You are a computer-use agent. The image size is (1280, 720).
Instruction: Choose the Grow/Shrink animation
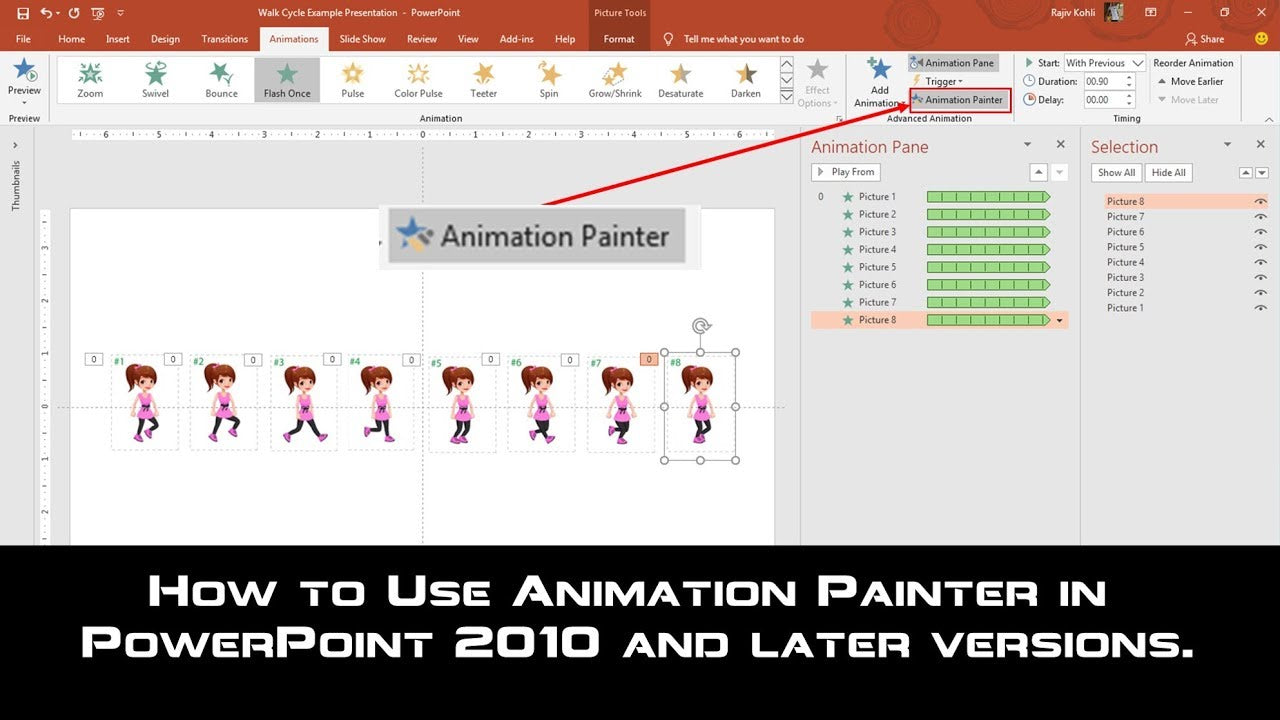(x=614, y=78)
